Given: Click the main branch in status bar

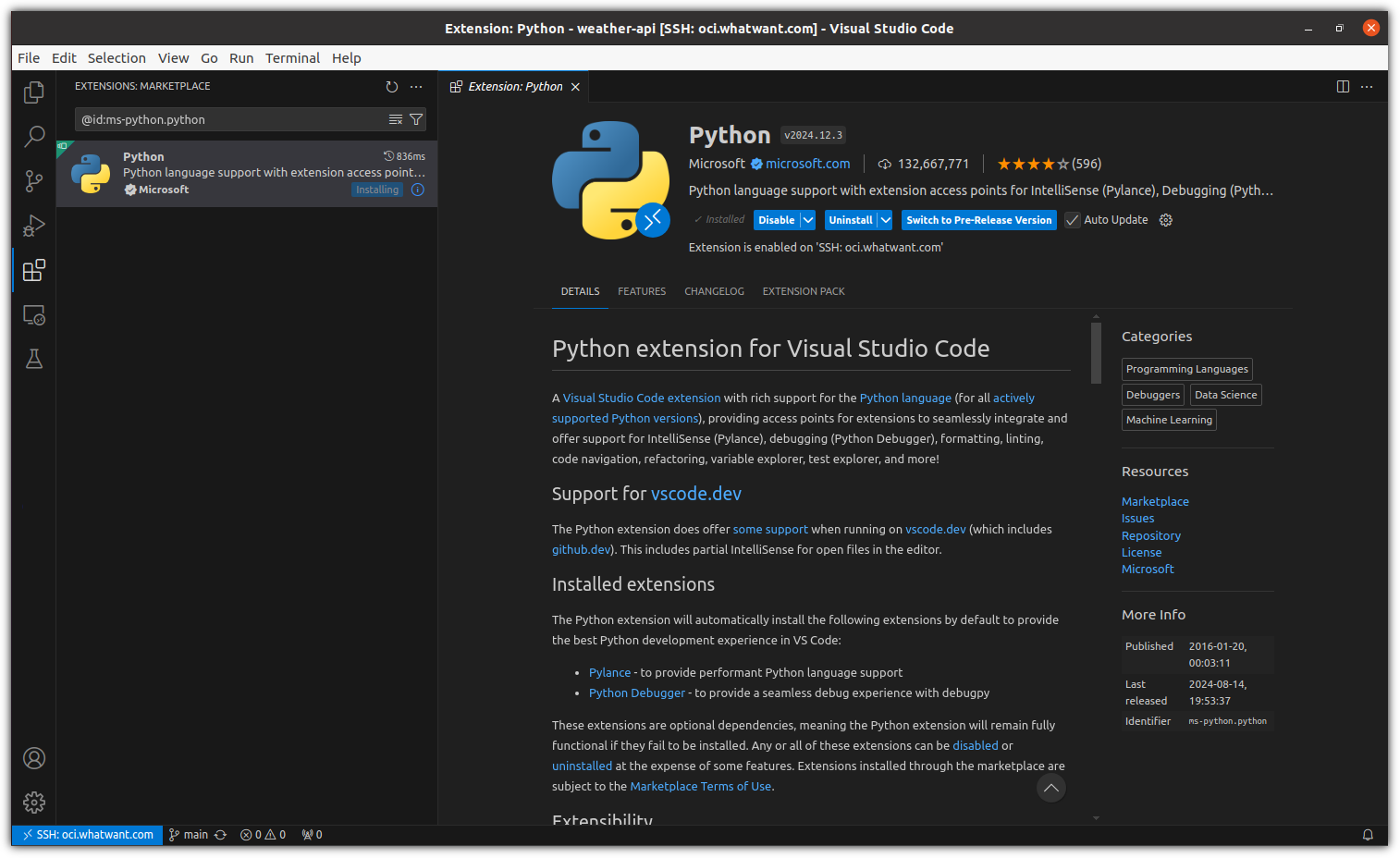Looking at the screenshot, I should pos(189,835).
